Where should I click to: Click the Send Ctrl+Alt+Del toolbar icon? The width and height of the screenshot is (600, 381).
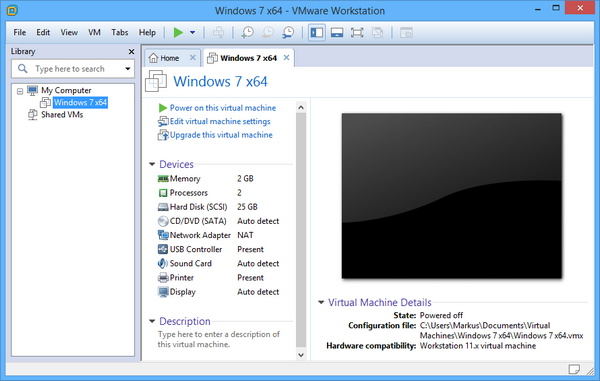pos(218,33)
